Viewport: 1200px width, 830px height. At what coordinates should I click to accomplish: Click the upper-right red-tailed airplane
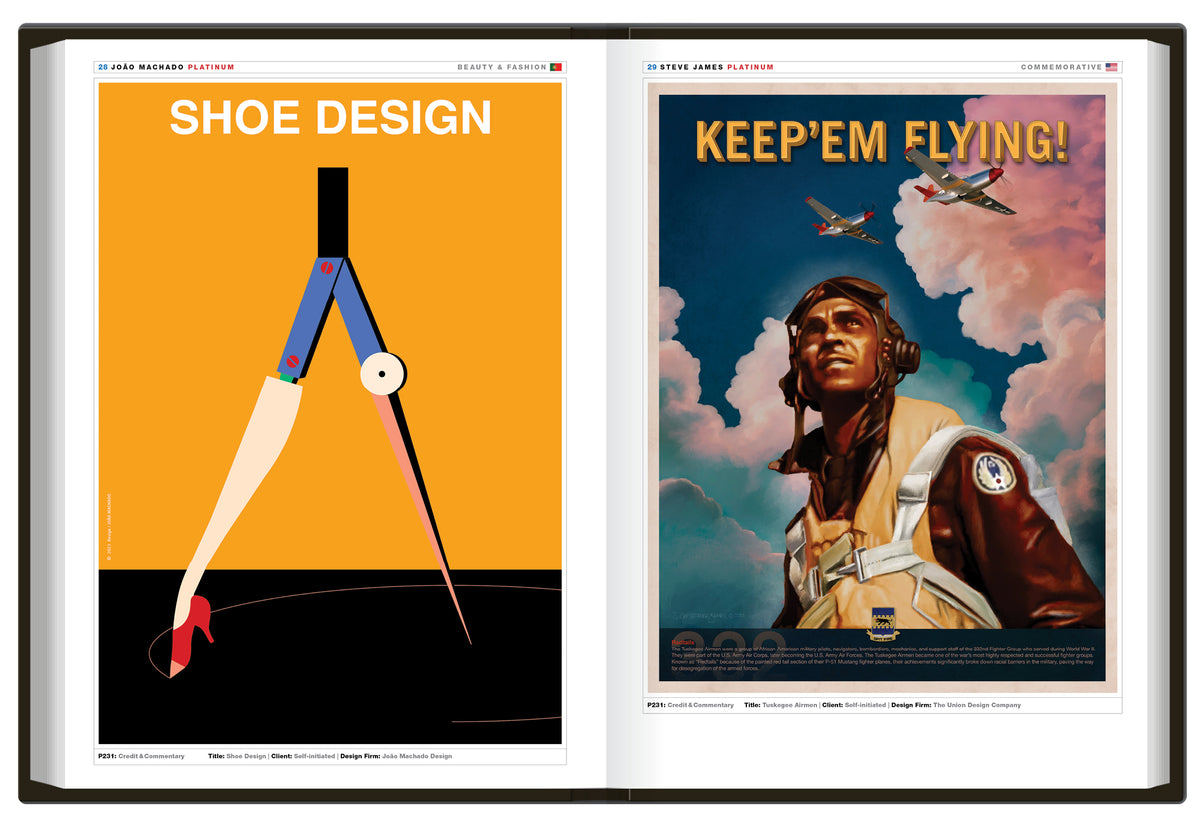coord(957,181)
